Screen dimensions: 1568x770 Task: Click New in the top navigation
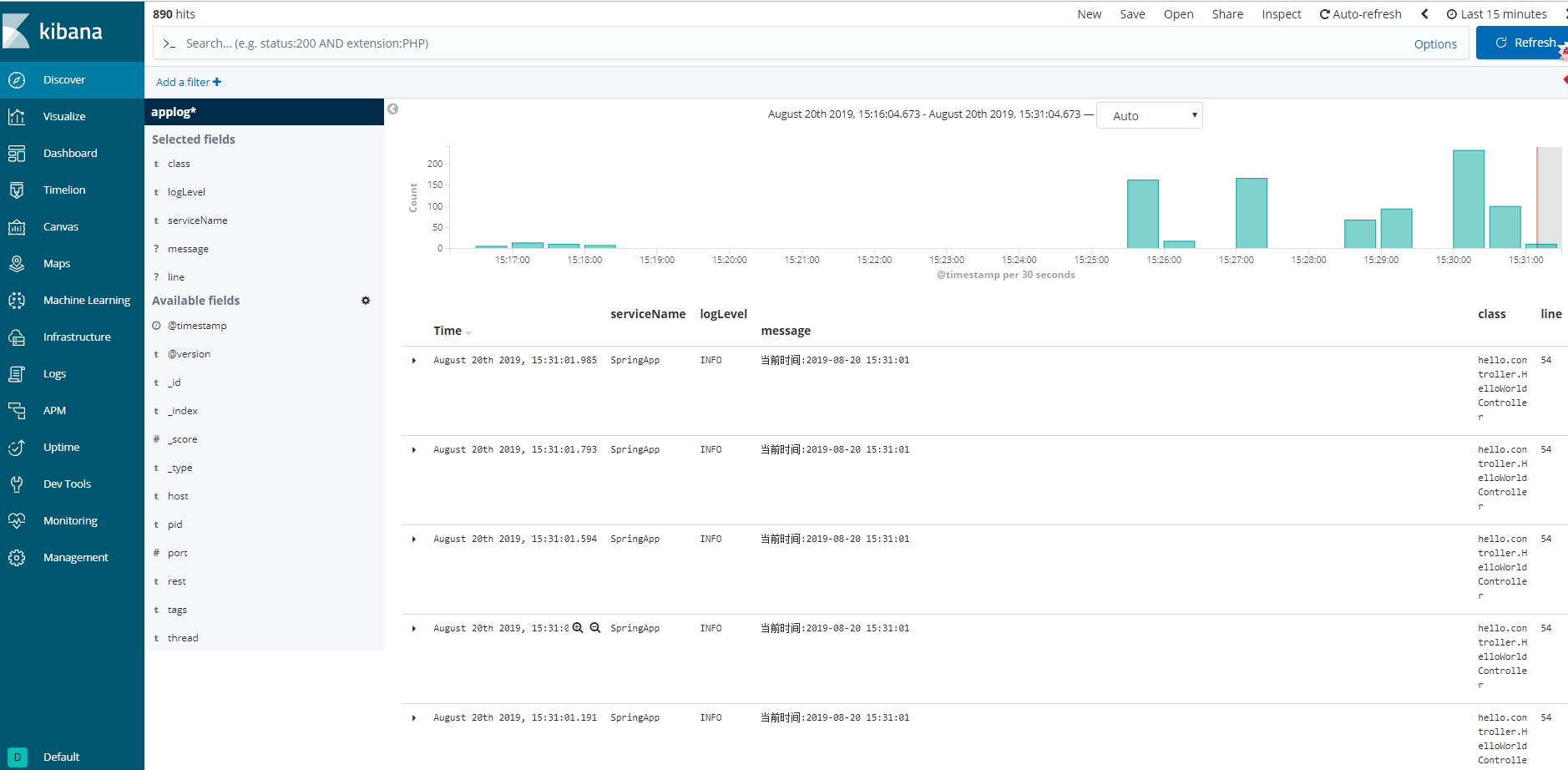click(1089, 13)
